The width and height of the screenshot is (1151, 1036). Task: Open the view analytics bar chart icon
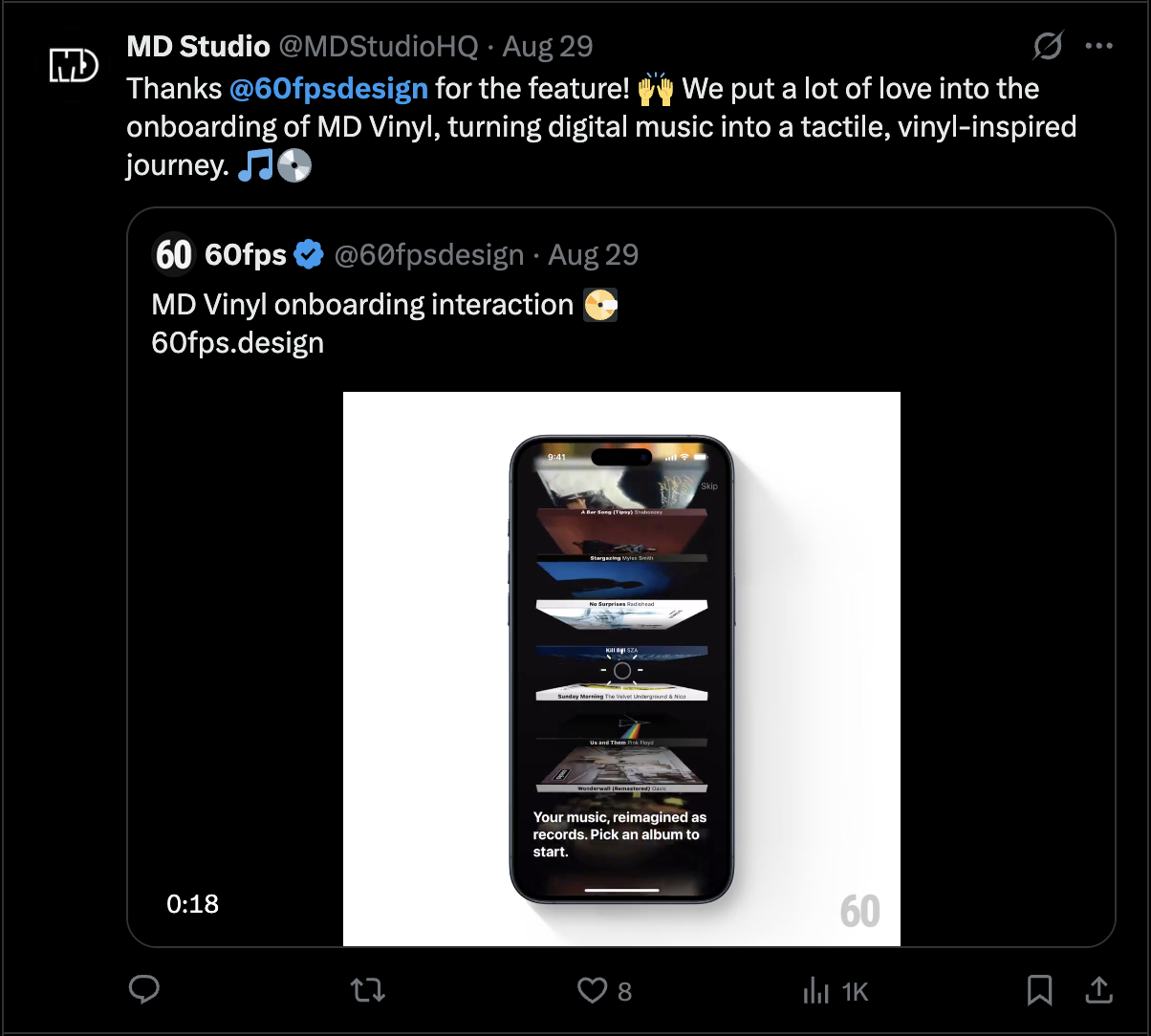[x=815, y=990]
